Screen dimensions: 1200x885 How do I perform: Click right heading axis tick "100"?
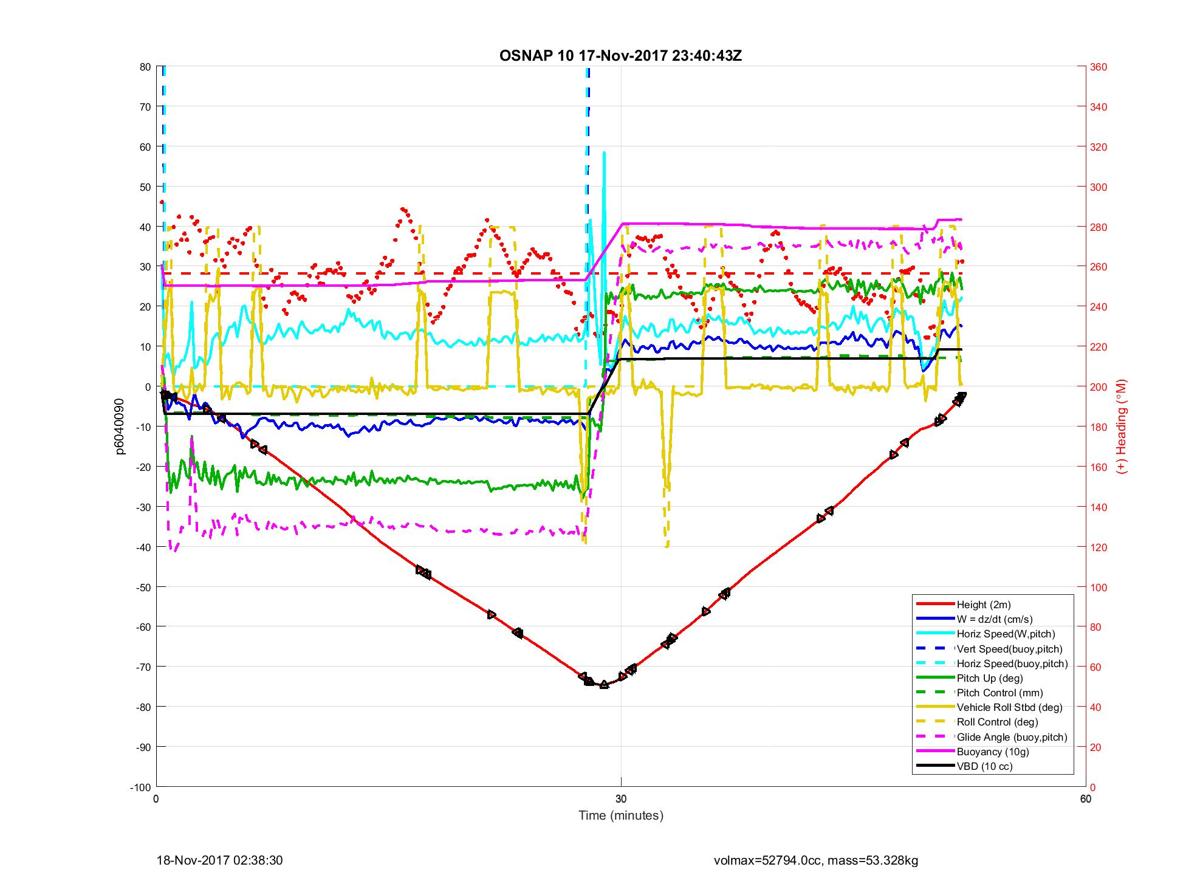(x=1099, y=587)
